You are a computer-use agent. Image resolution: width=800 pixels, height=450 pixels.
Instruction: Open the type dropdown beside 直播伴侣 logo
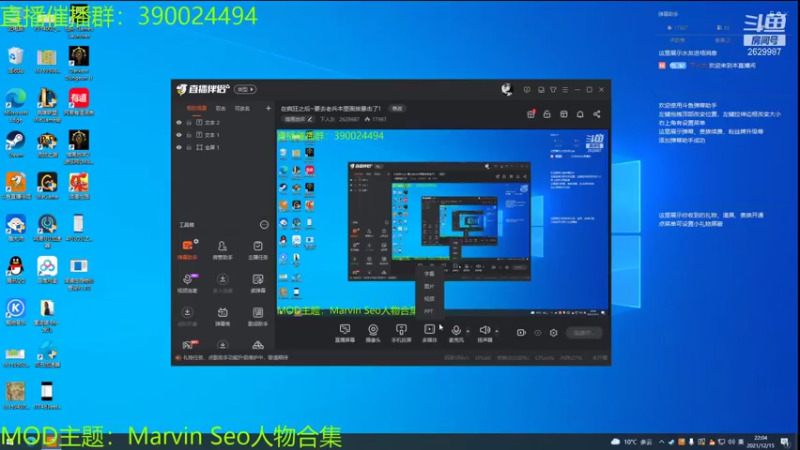pyautogui.click(x=245, y=89)
